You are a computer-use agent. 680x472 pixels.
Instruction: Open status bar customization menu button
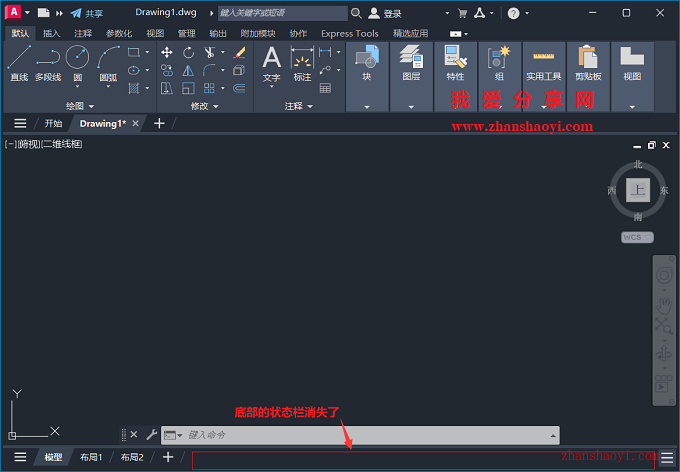(x=667, y=457)
